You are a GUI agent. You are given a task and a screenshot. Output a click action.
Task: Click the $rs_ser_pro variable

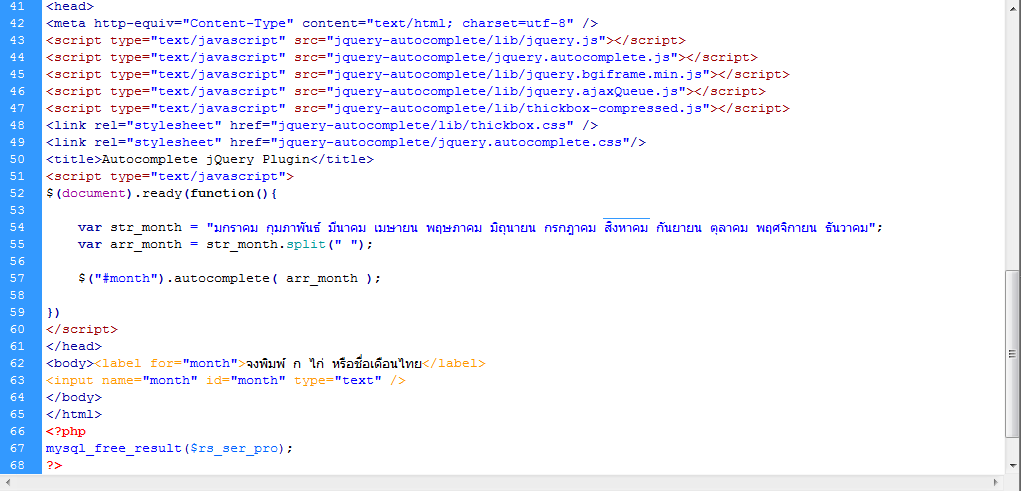tap(234, 448)
